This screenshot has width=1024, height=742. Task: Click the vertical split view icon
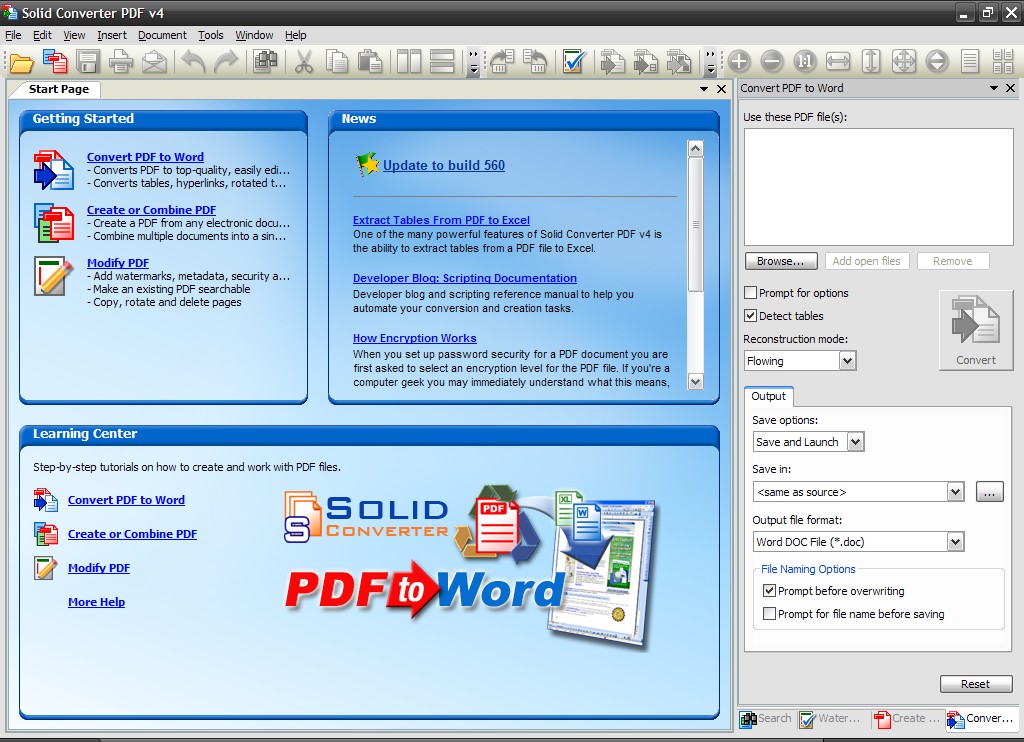click(x=409, y=62)
